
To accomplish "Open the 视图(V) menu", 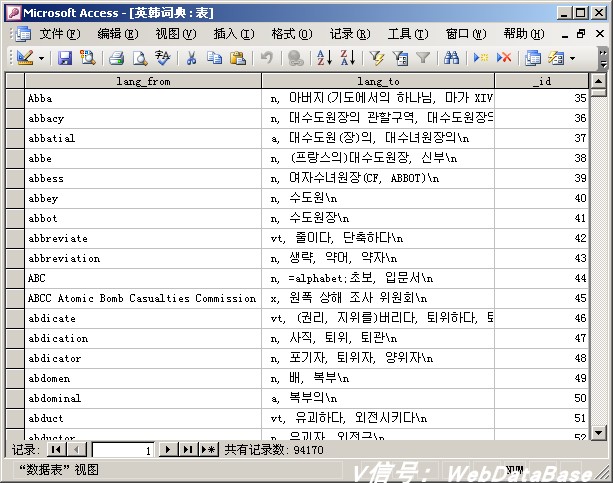I will click(176, 34).
